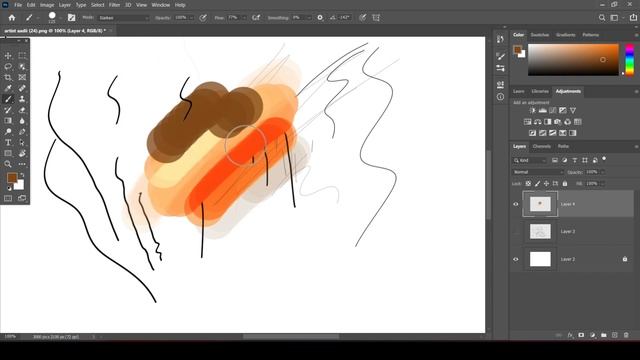Open the Window menu
The image size is (640, 360).
point(160,5)
